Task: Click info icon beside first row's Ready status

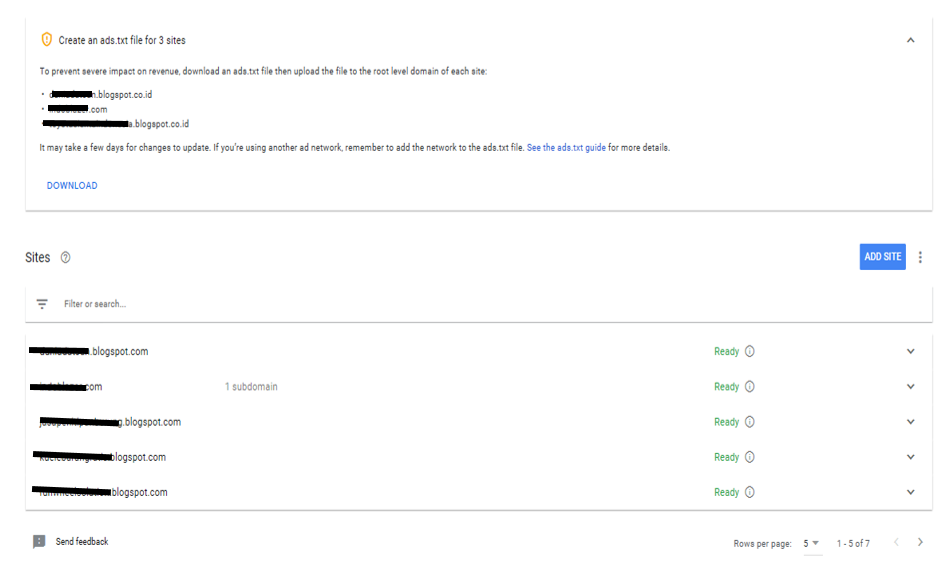Action: (x=750, y=352)
